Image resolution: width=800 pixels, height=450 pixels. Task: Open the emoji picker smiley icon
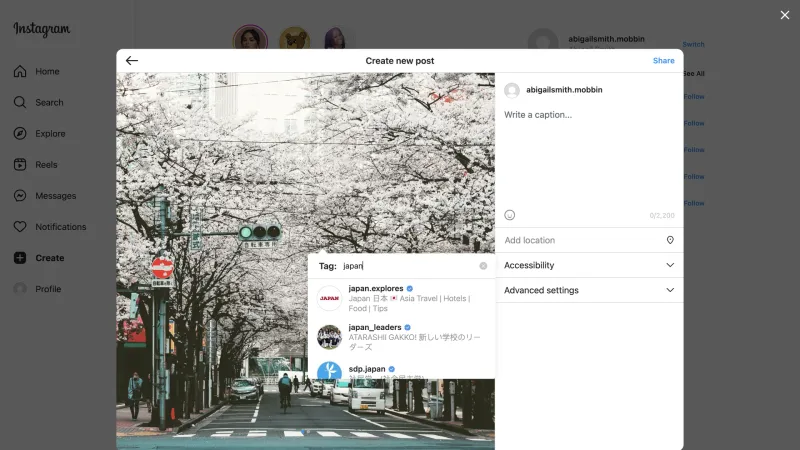(510, 215)
